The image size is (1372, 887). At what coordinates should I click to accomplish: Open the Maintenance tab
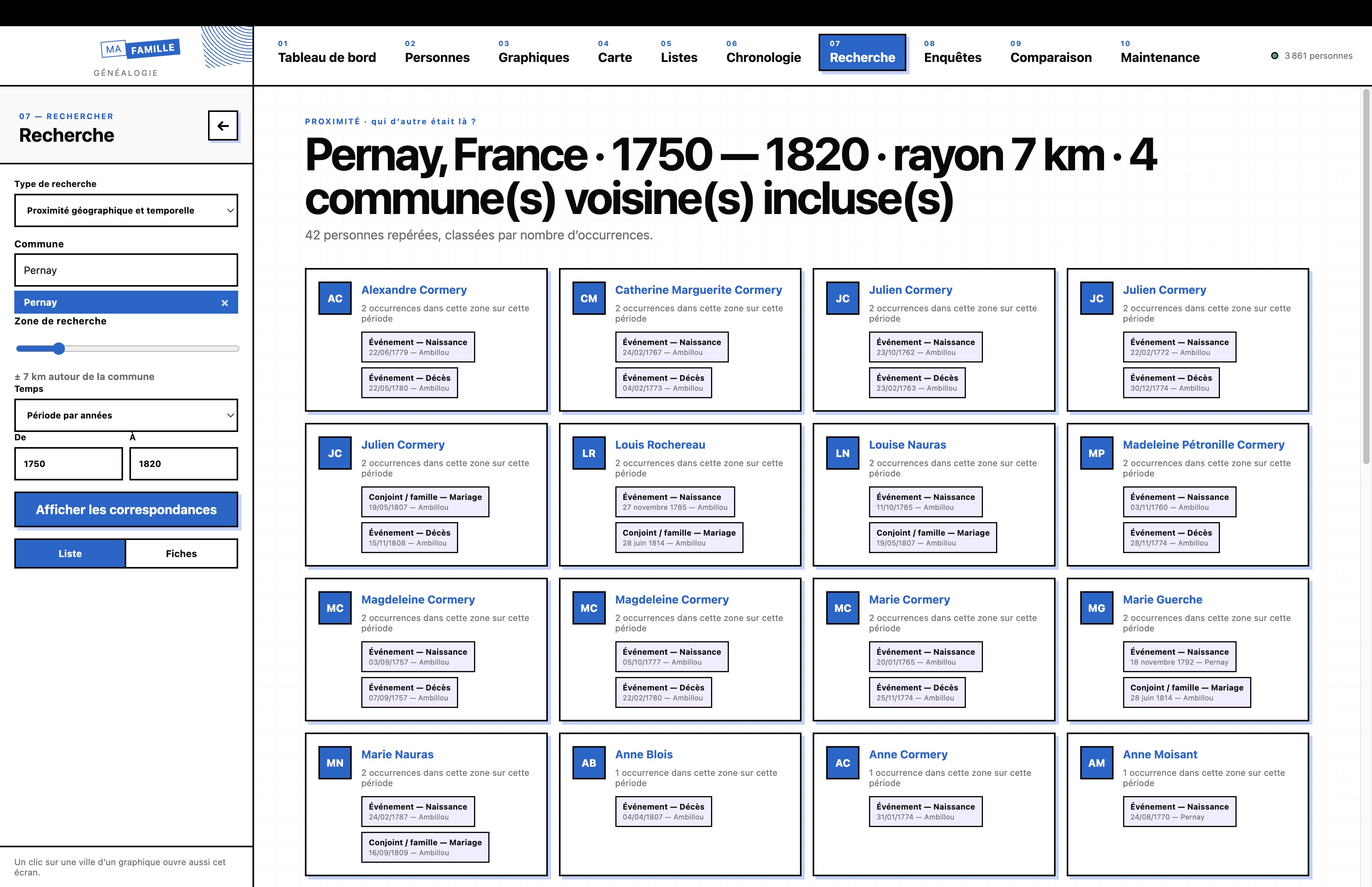coord(1160,52)
